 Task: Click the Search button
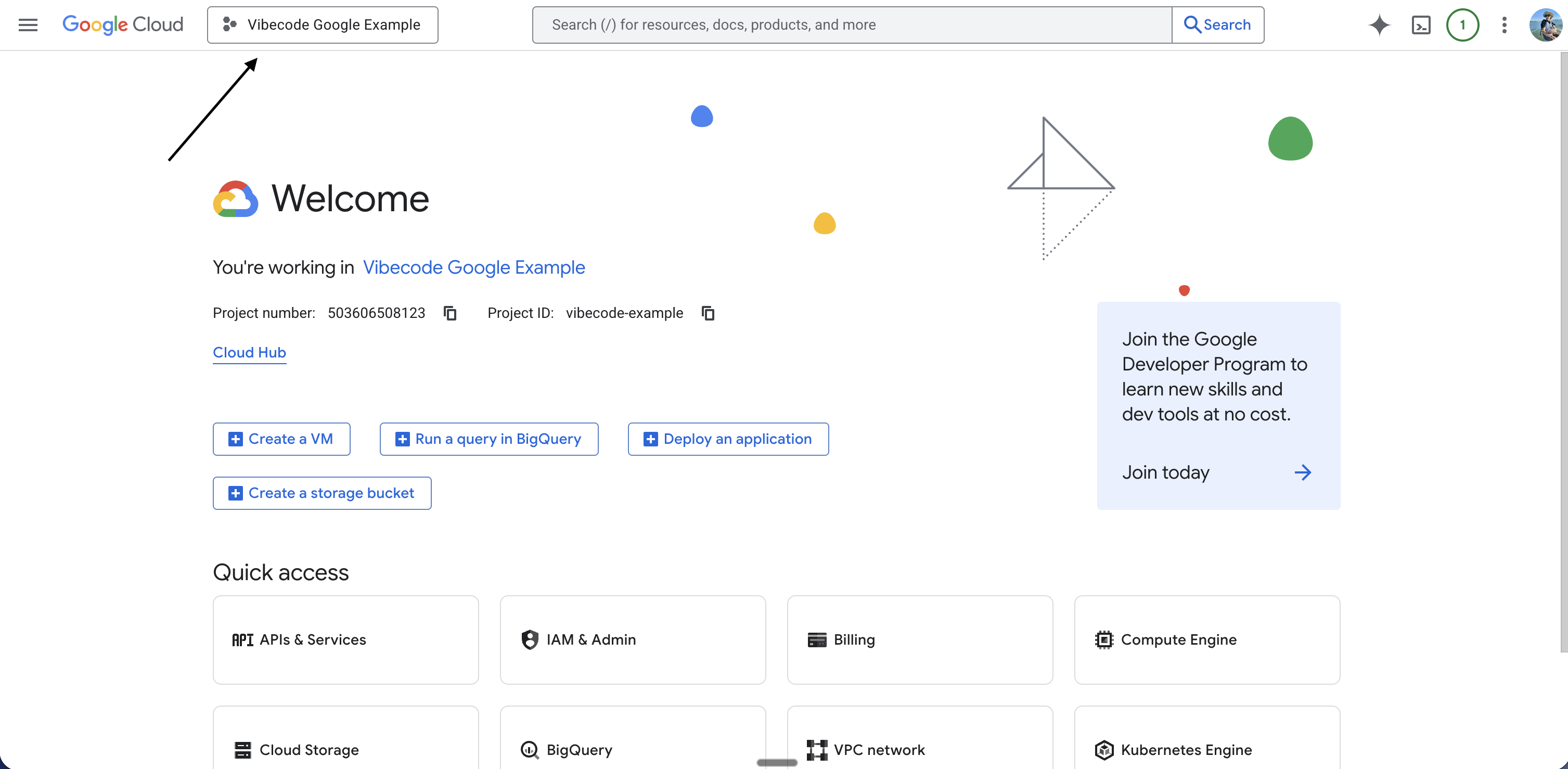1217,25
